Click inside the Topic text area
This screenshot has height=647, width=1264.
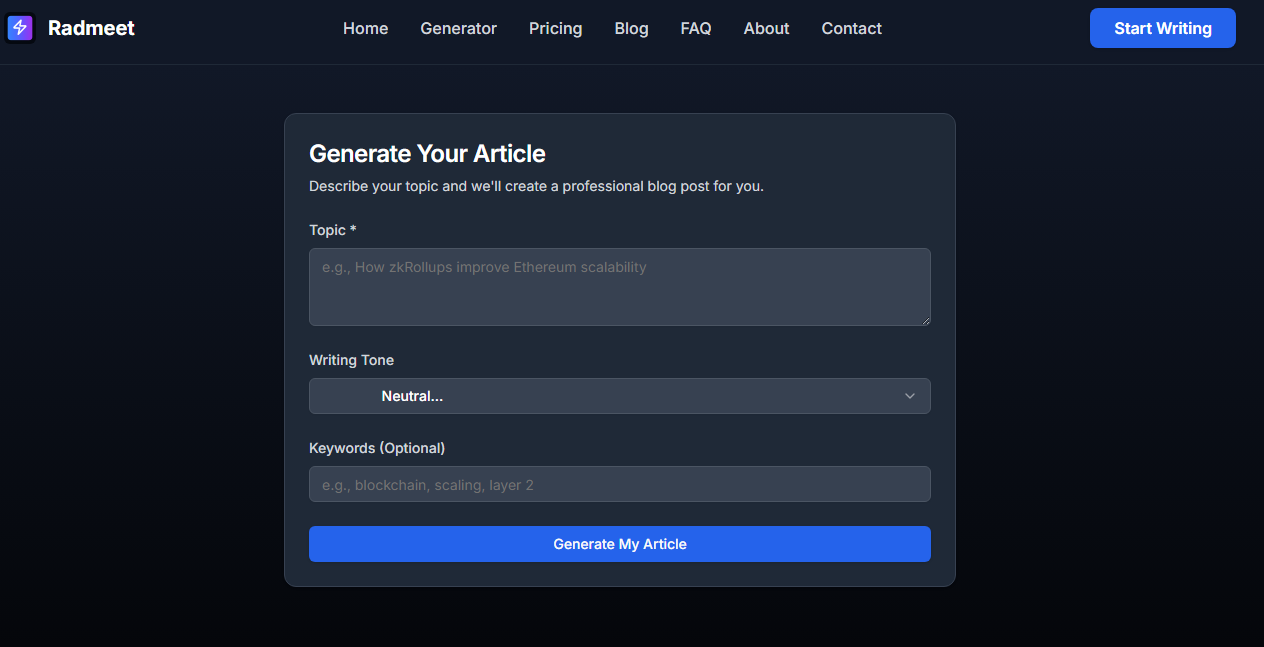(619, 286)
